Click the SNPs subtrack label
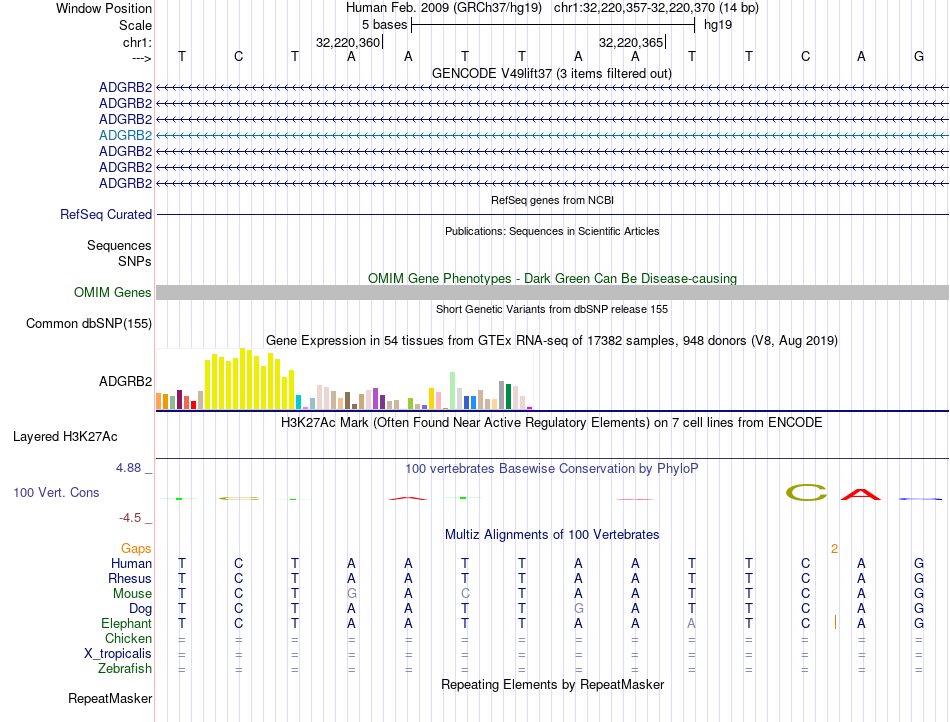 (135, 261)
